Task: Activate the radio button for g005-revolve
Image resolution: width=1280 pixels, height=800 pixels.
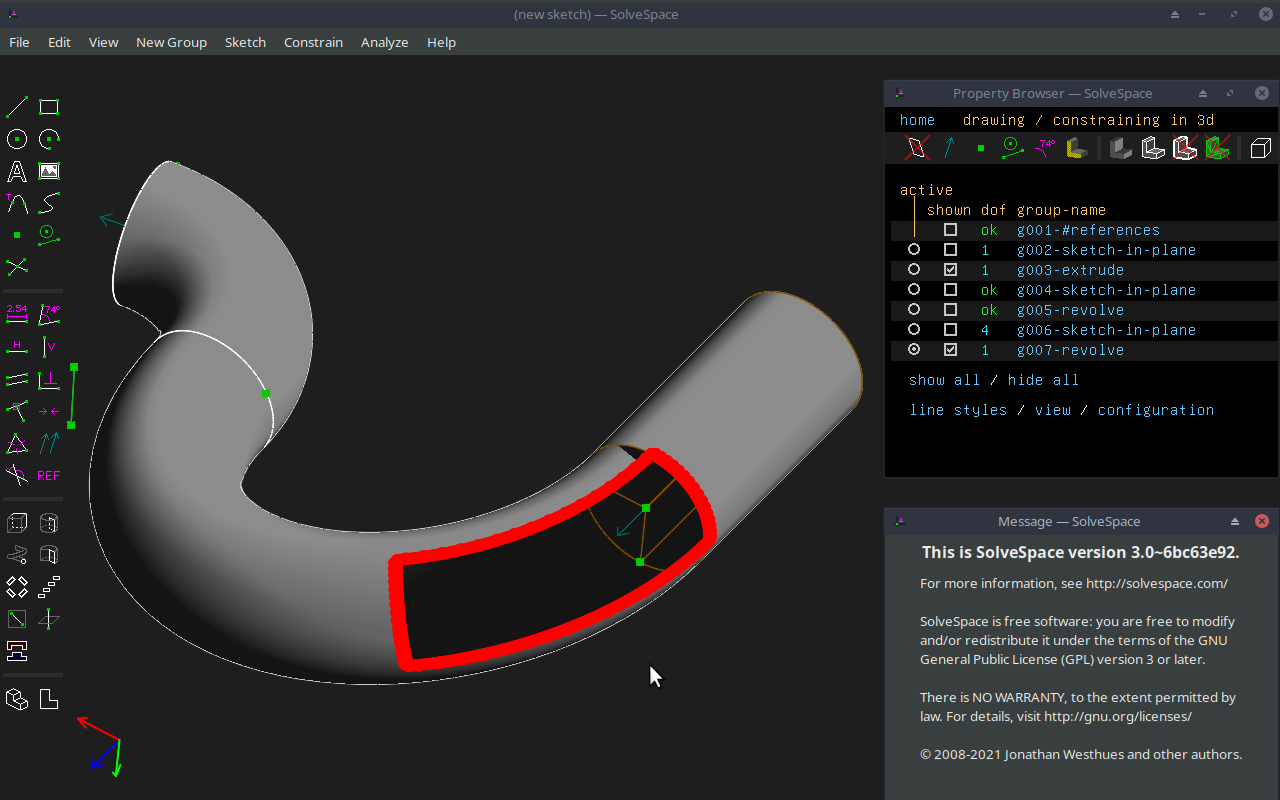Action: pos(914,309)
